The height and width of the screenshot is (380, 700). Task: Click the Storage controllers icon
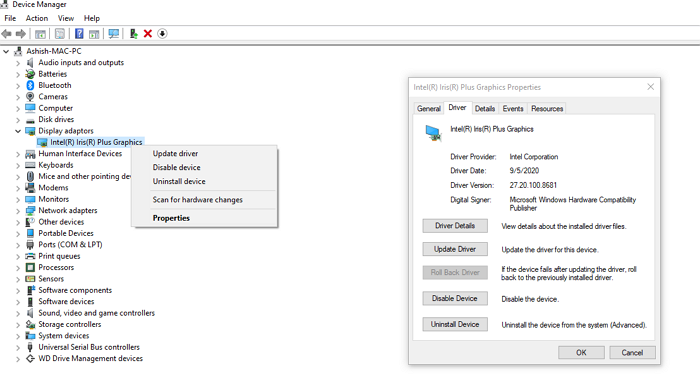pyautogui.click(x=30, y=324)
